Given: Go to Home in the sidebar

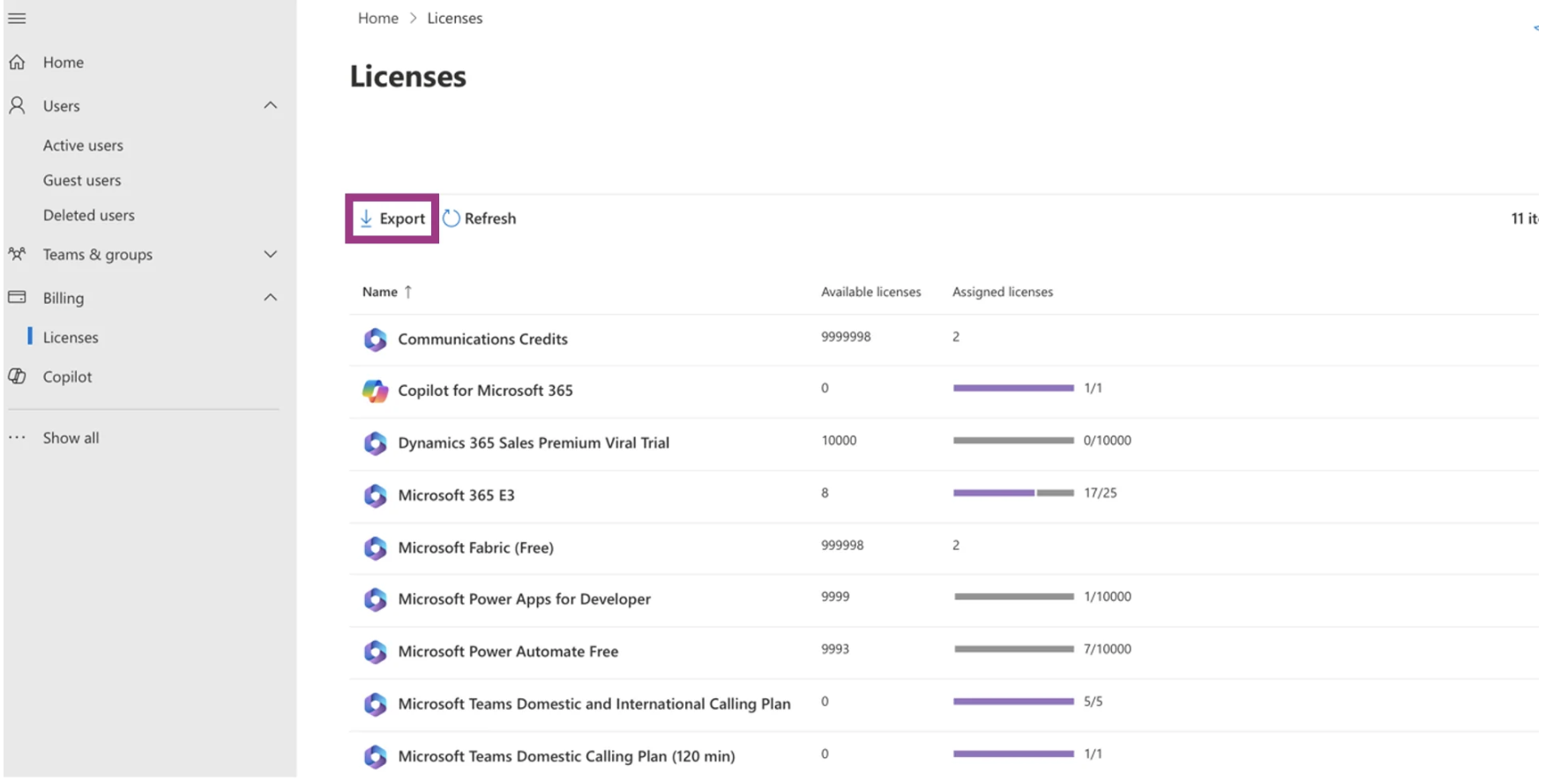Looking at the screenshot, I should tap(63, 63).
